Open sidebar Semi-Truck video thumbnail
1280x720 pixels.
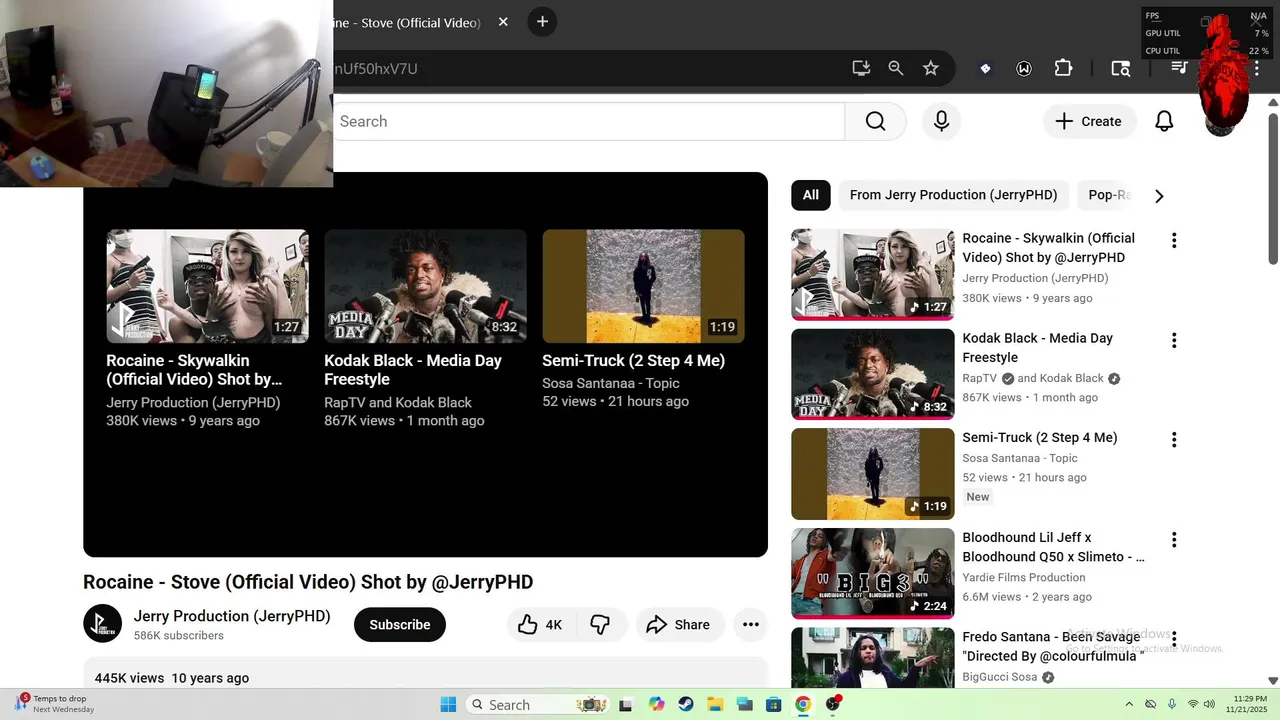click(x=873, y=474)
